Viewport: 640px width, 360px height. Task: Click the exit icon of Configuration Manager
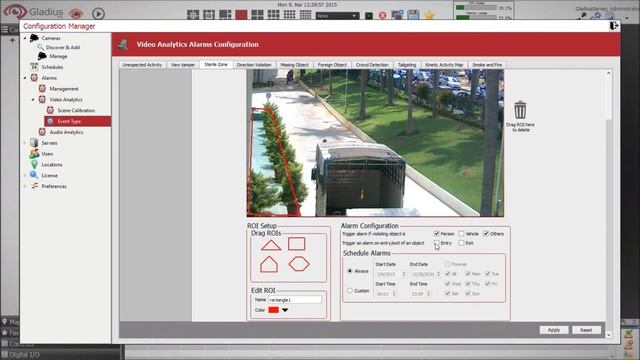(x=613, y=26)
